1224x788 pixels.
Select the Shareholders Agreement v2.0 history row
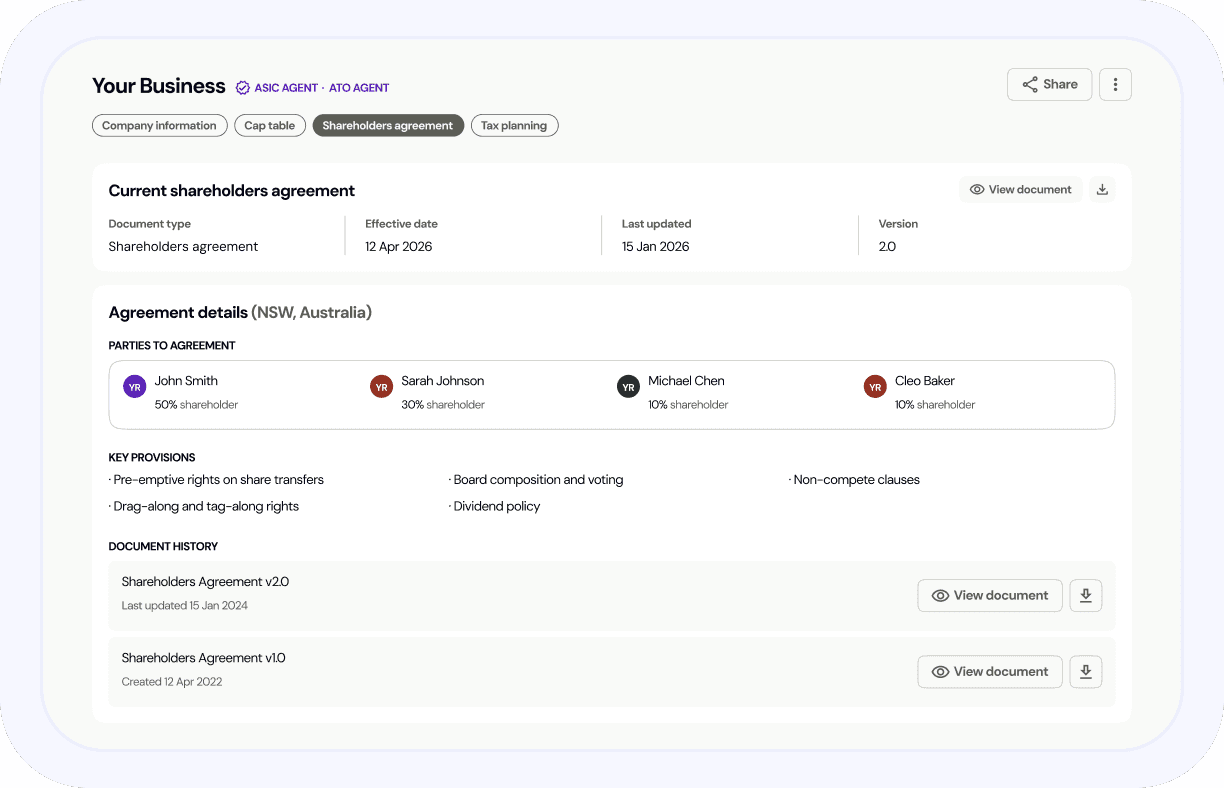point(500,595)
